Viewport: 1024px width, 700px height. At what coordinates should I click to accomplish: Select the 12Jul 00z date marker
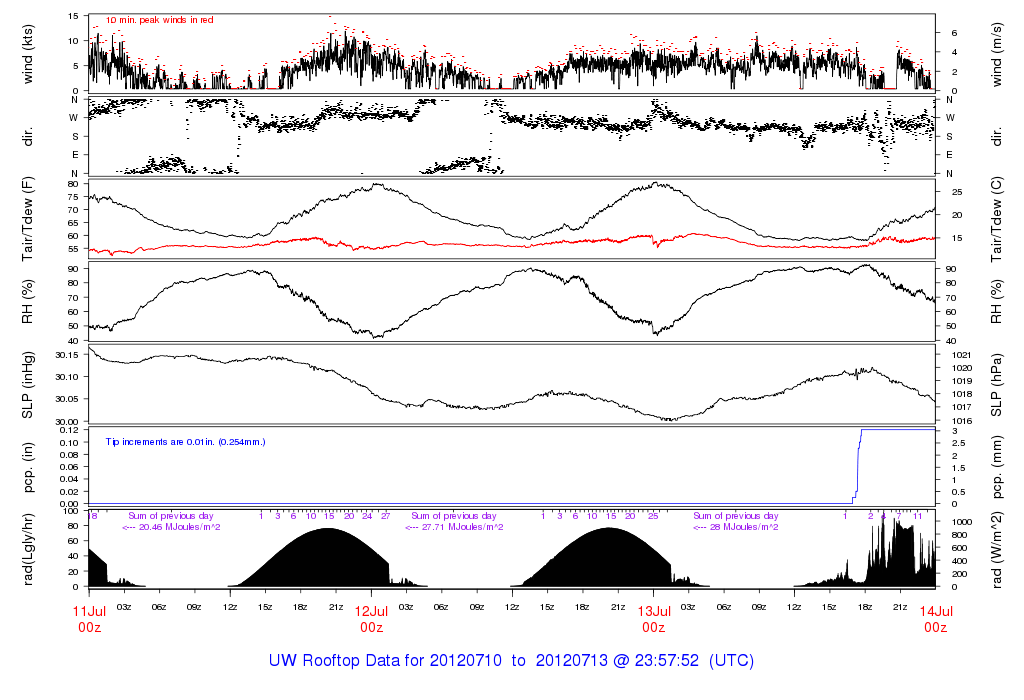[x=371, y=619]
